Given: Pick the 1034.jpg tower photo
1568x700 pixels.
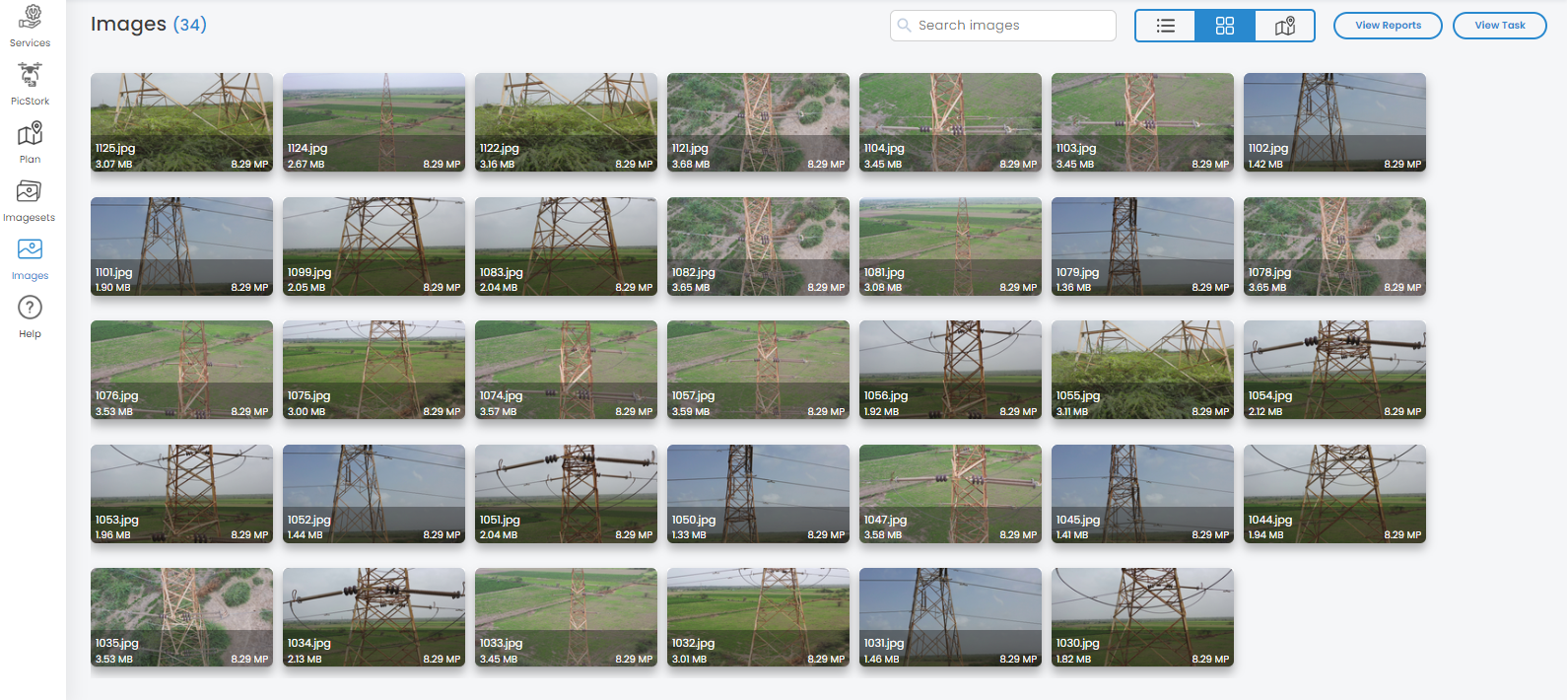Looking at the screenshot, I should coord(374,617).
